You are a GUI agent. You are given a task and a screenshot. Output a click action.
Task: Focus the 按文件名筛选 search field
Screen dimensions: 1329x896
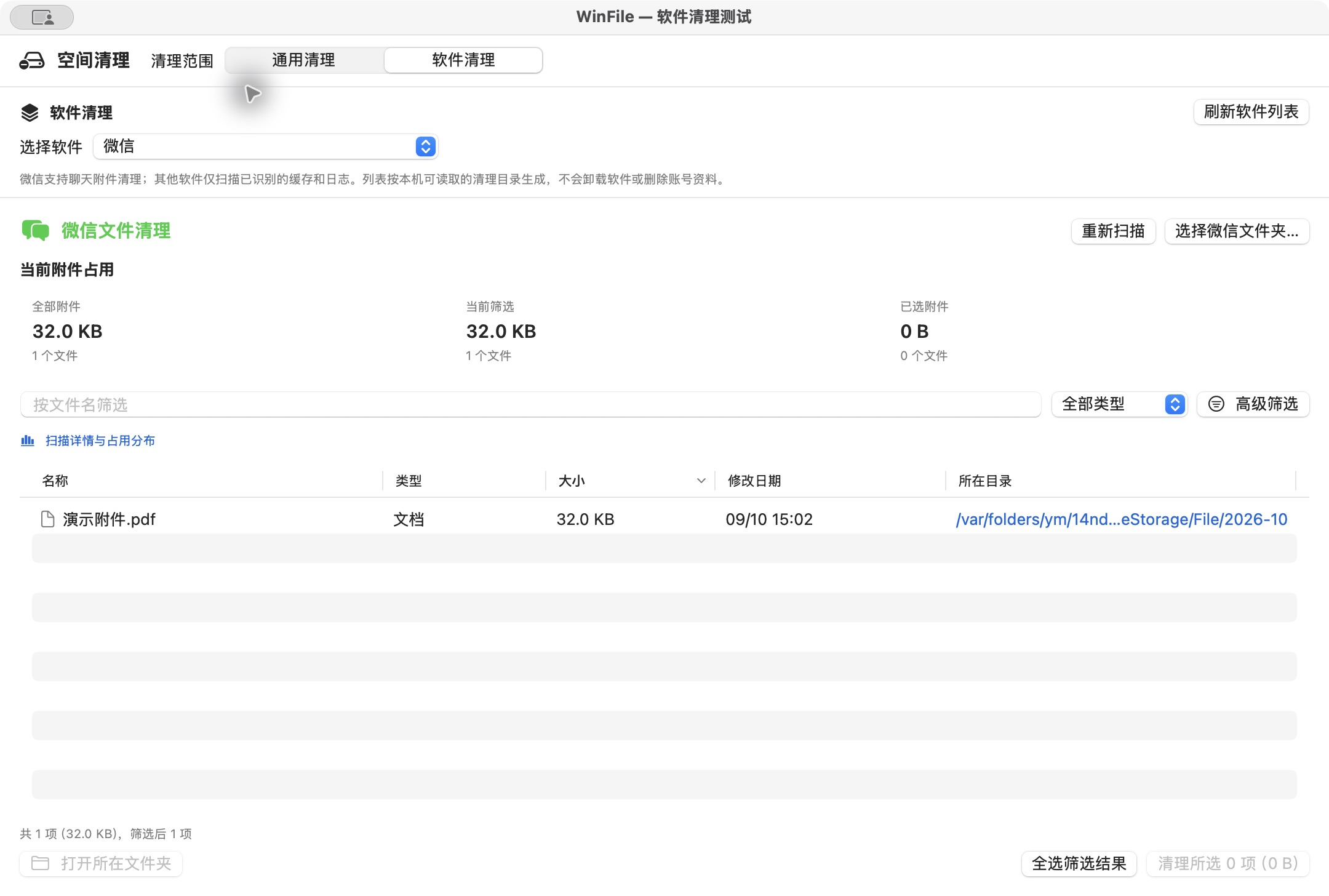pos(530,405)
